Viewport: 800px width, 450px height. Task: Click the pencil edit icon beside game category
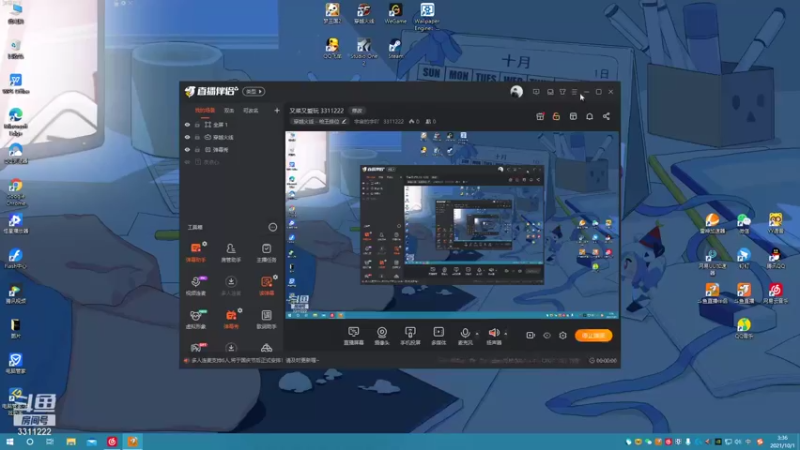(x=344, y=121)
